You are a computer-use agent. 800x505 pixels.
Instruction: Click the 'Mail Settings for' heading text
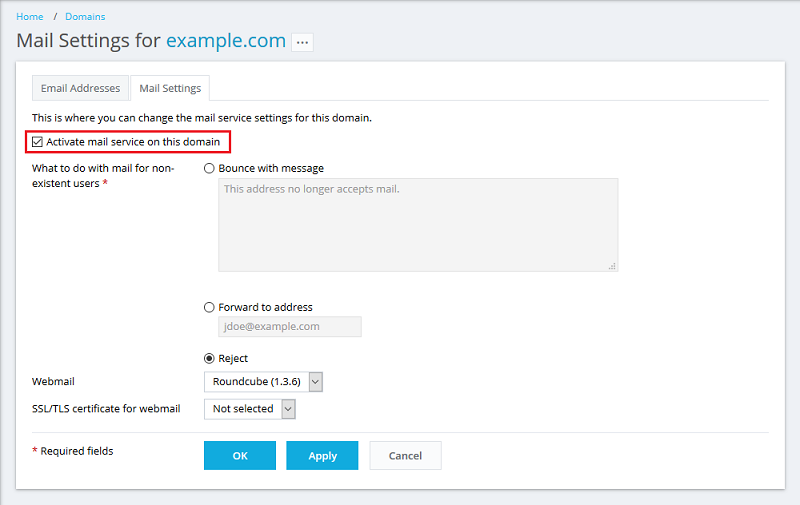click(88, 41)
